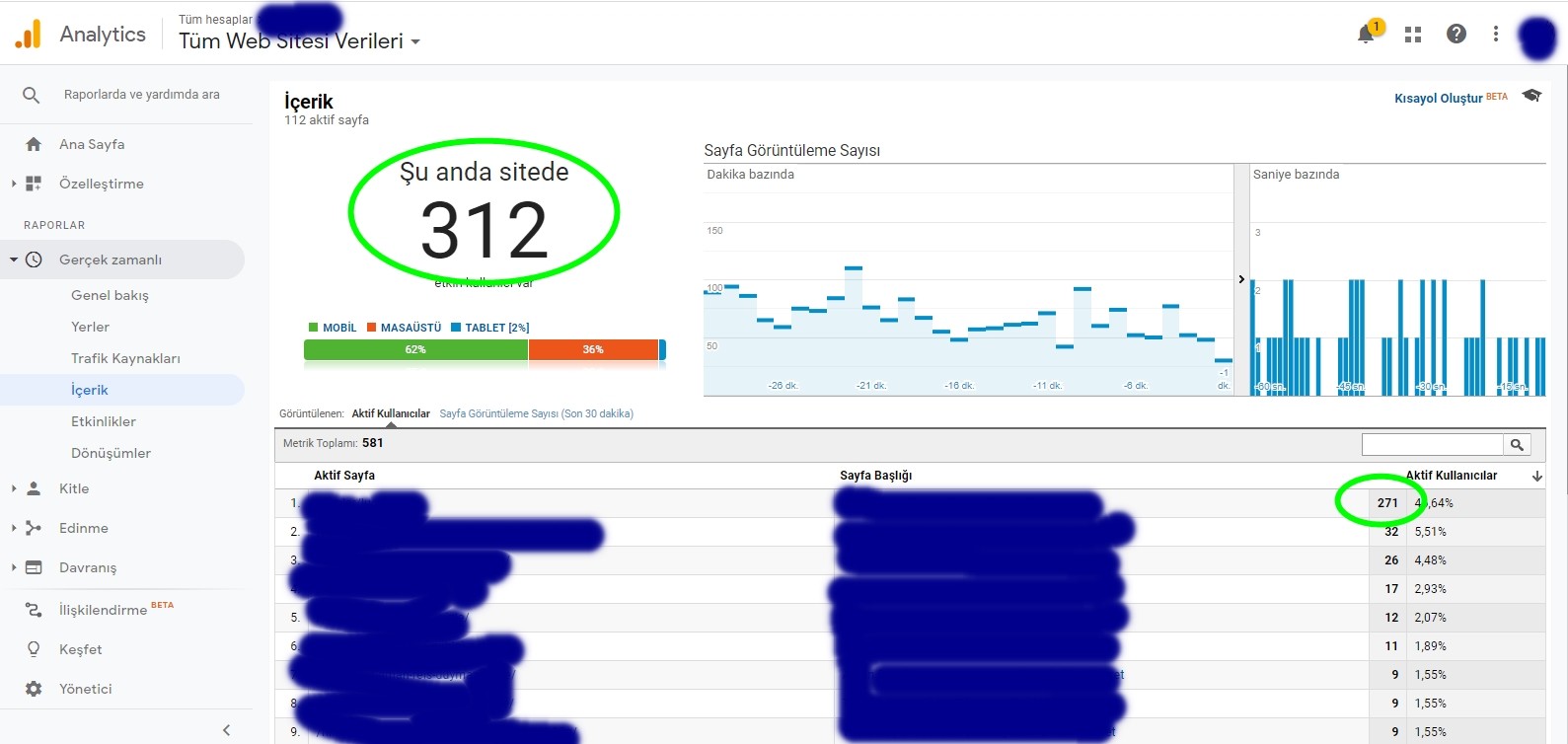Viewport: 1568px width, 744px height.
Task: Click the MOBİL legend label
Action: 339,328
